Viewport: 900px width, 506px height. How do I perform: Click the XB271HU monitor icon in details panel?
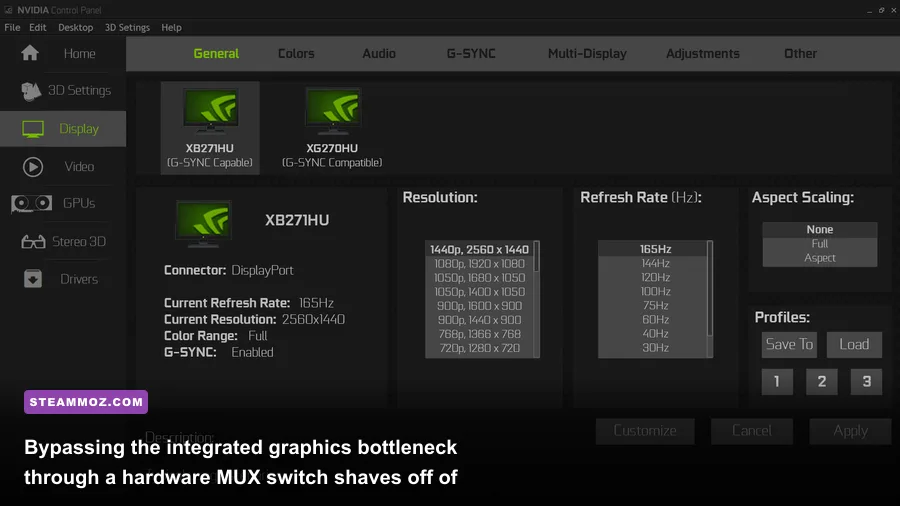(203, 223)
